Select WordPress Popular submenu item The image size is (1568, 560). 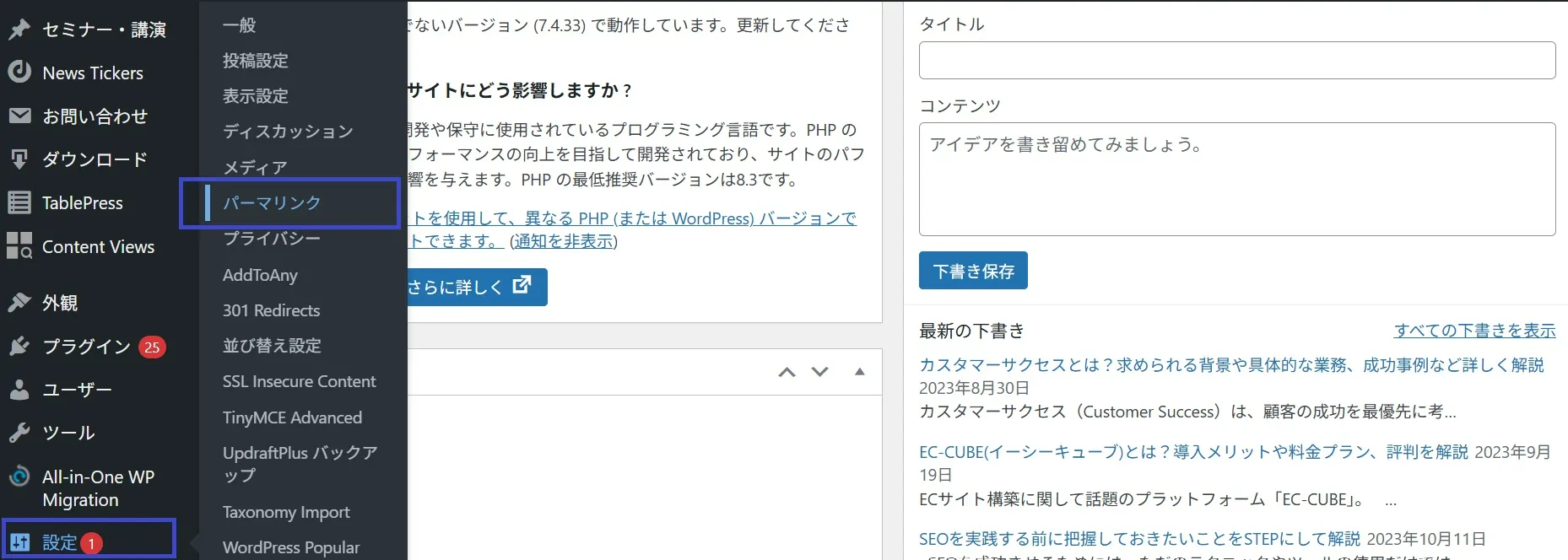click(x=291, y=547)
